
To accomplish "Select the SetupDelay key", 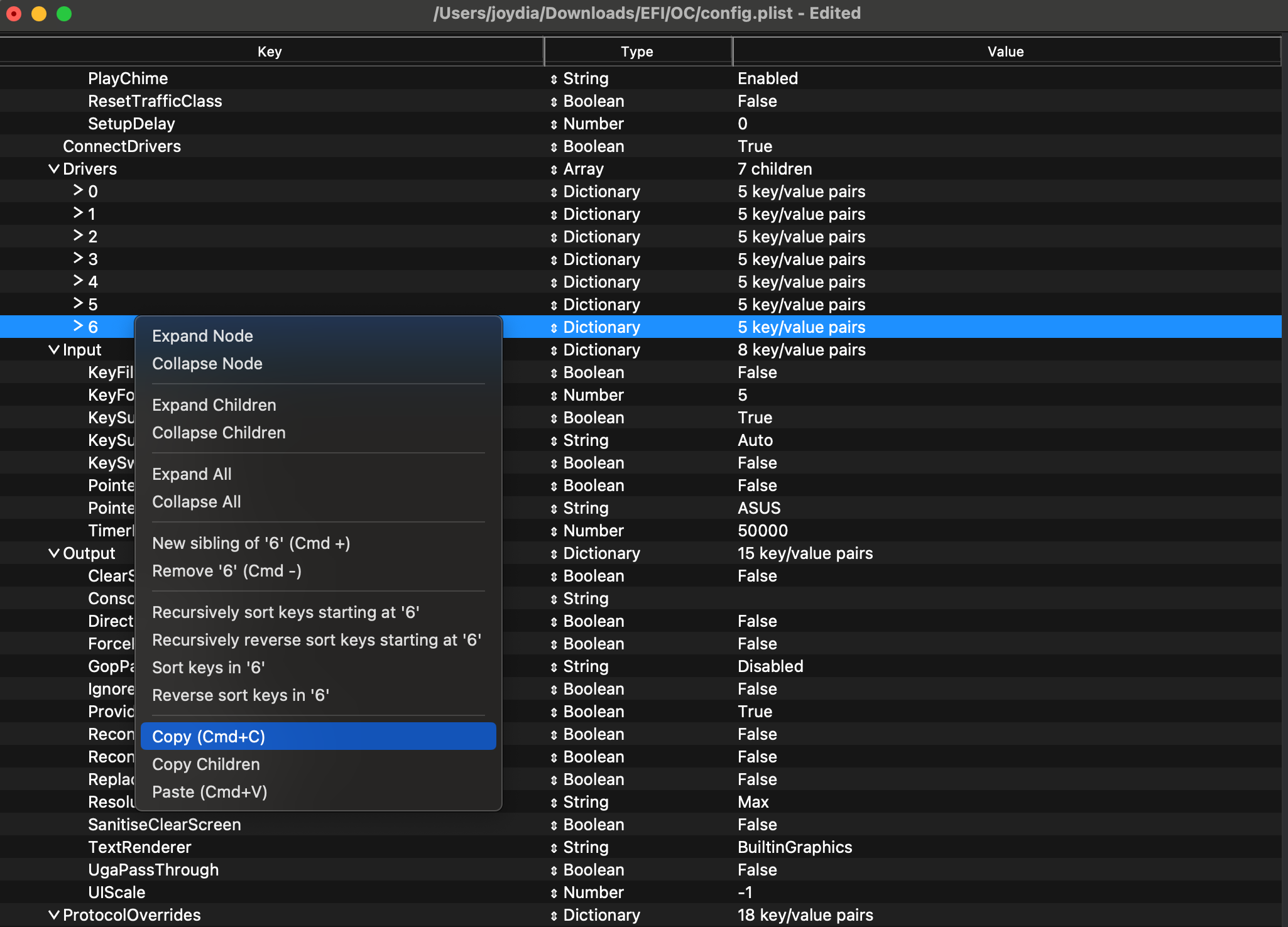I will (131, 124).
